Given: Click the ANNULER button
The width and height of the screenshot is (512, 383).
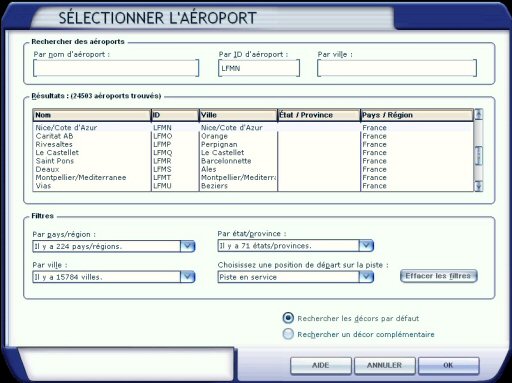Looking at the screenshot, I should (x=385, y=366).
